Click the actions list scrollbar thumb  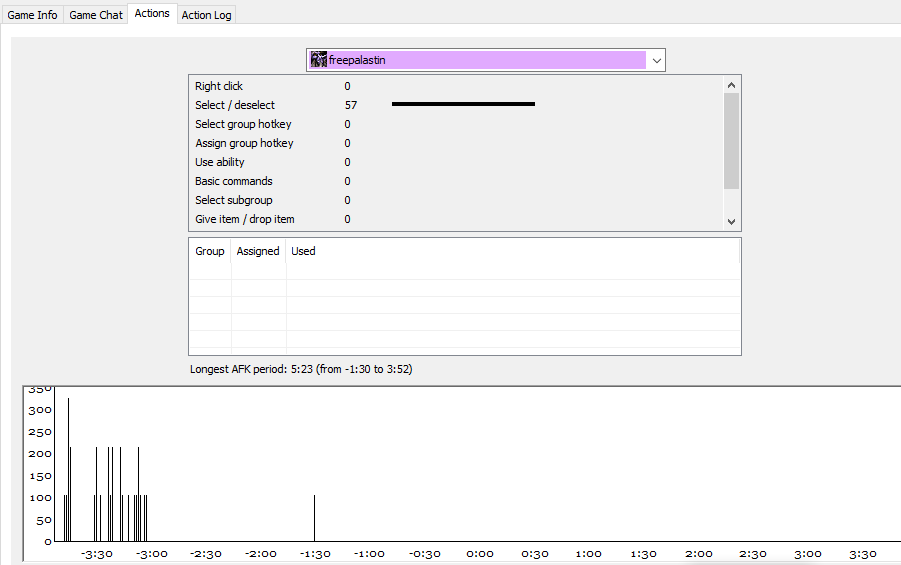[x=731, y=141]
